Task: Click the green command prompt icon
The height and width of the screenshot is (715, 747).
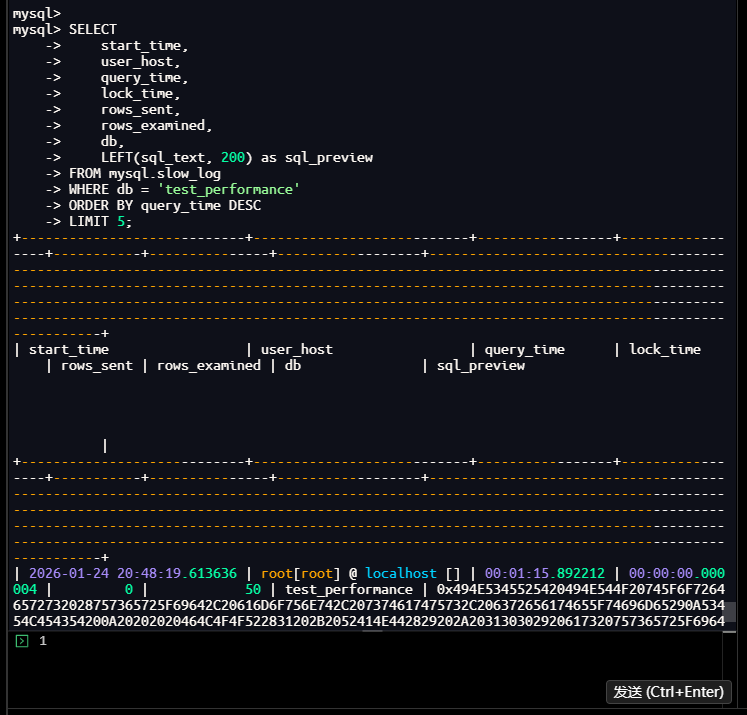Action: (22, 641)
